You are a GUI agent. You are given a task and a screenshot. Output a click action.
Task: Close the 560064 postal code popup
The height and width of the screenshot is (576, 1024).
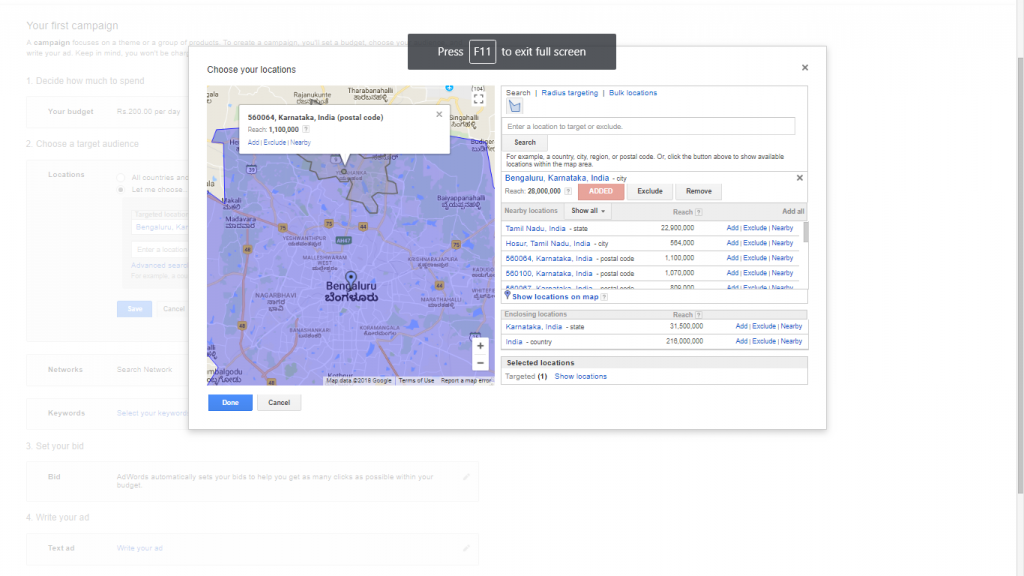(x=438, y=114)
